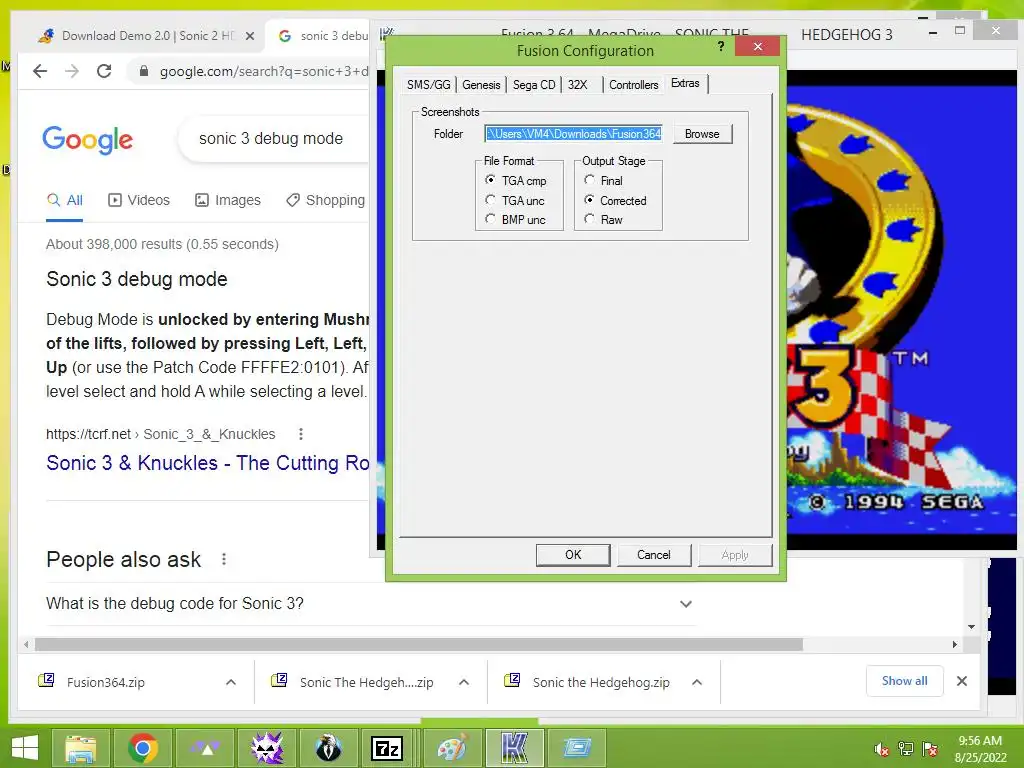Image resolution: width=1024 pixels, height=768 pixels.
Task: Select Final output stage radio
Action: tap(590, 180)
